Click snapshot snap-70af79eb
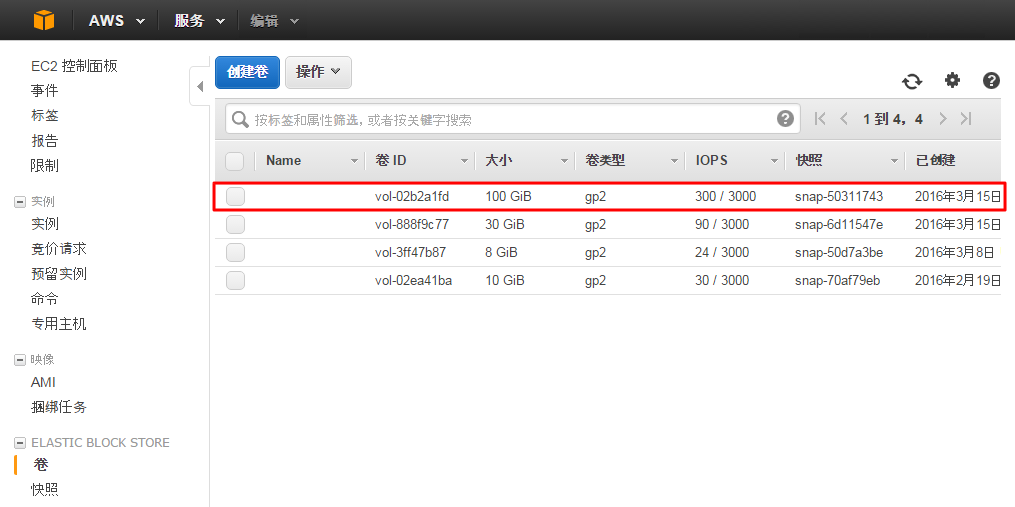This screenshot has height=507, width=1015. point(838,280)
